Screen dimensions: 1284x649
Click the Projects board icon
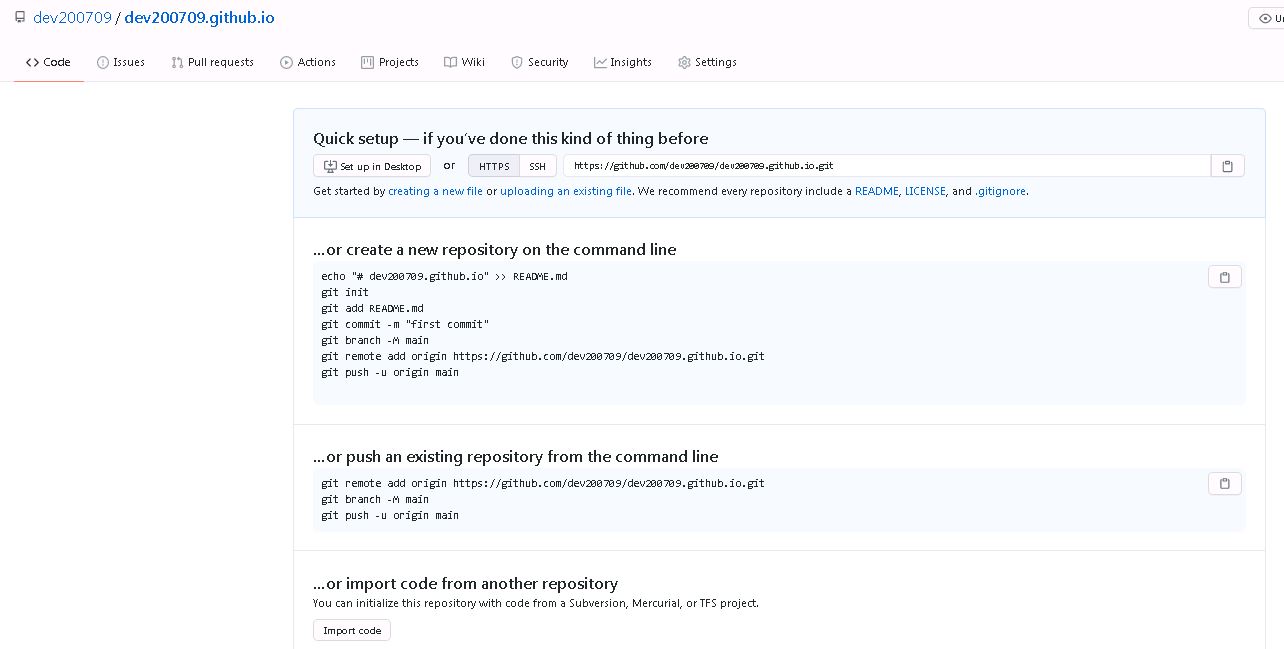(367, 62)
